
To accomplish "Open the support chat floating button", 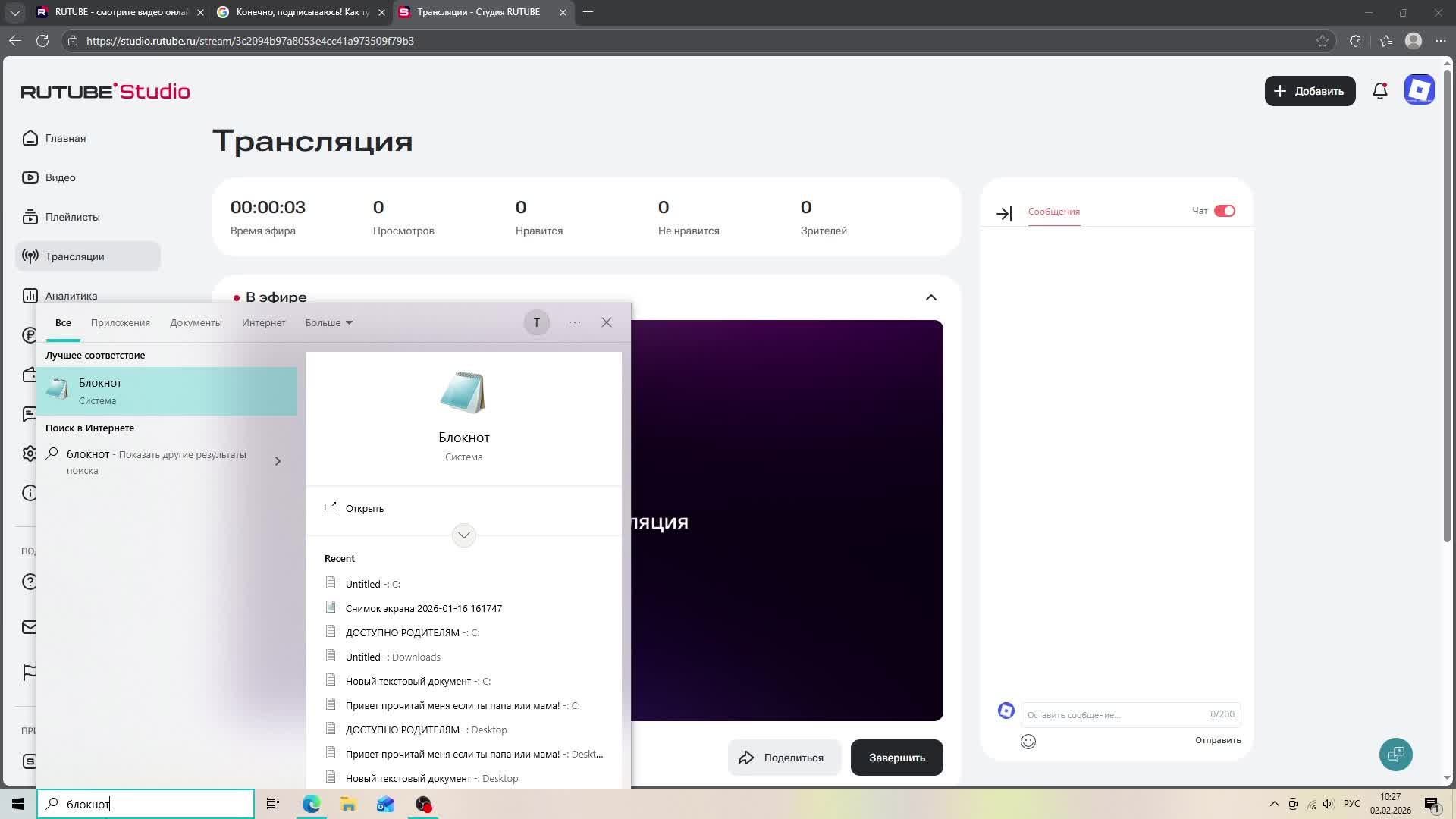I will pos(1395,755).
